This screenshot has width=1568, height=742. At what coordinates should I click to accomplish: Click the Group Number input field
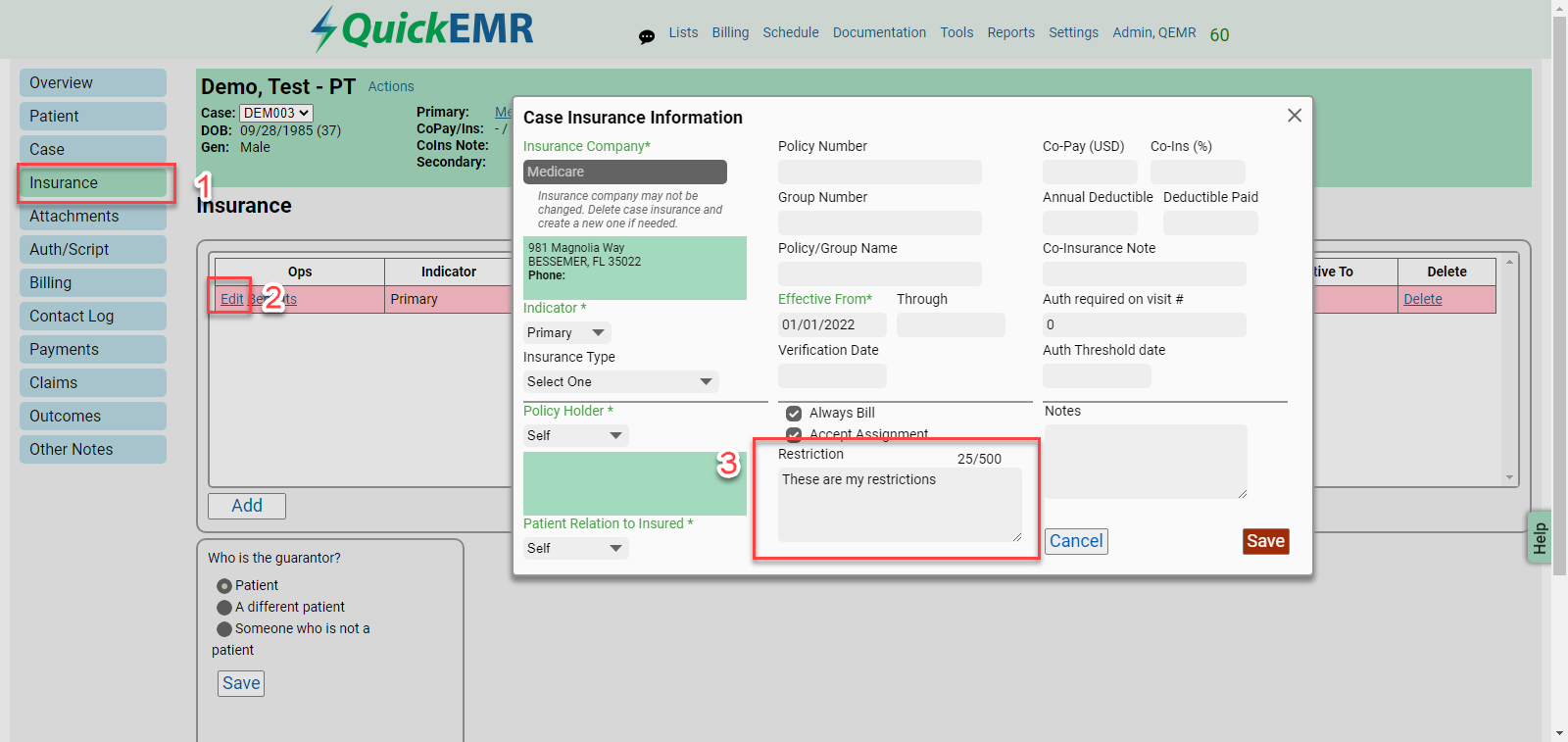pos(880,223)
